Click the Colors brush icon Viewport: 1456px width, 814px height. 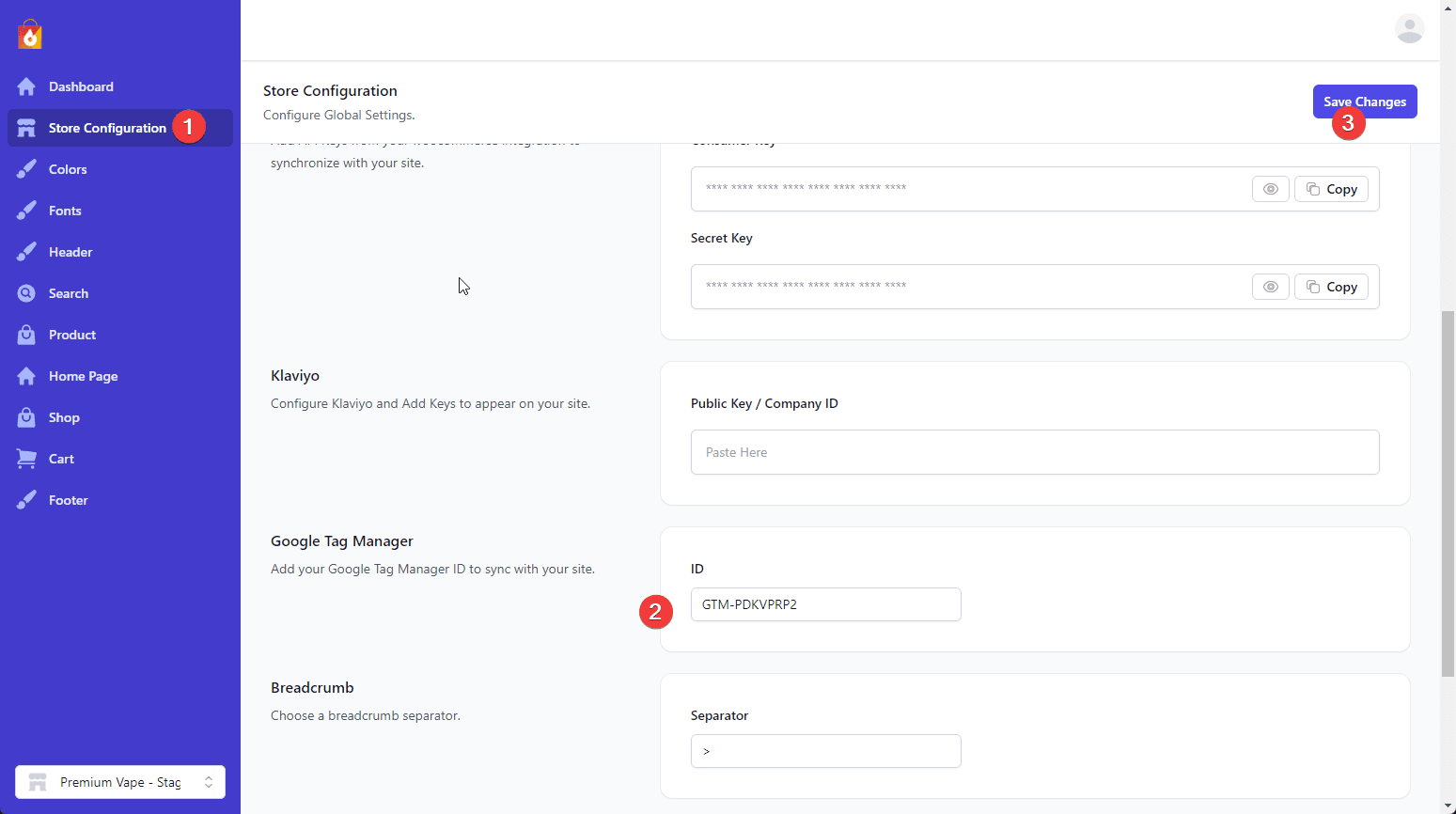pyautogui.click(x=26, y=169)
